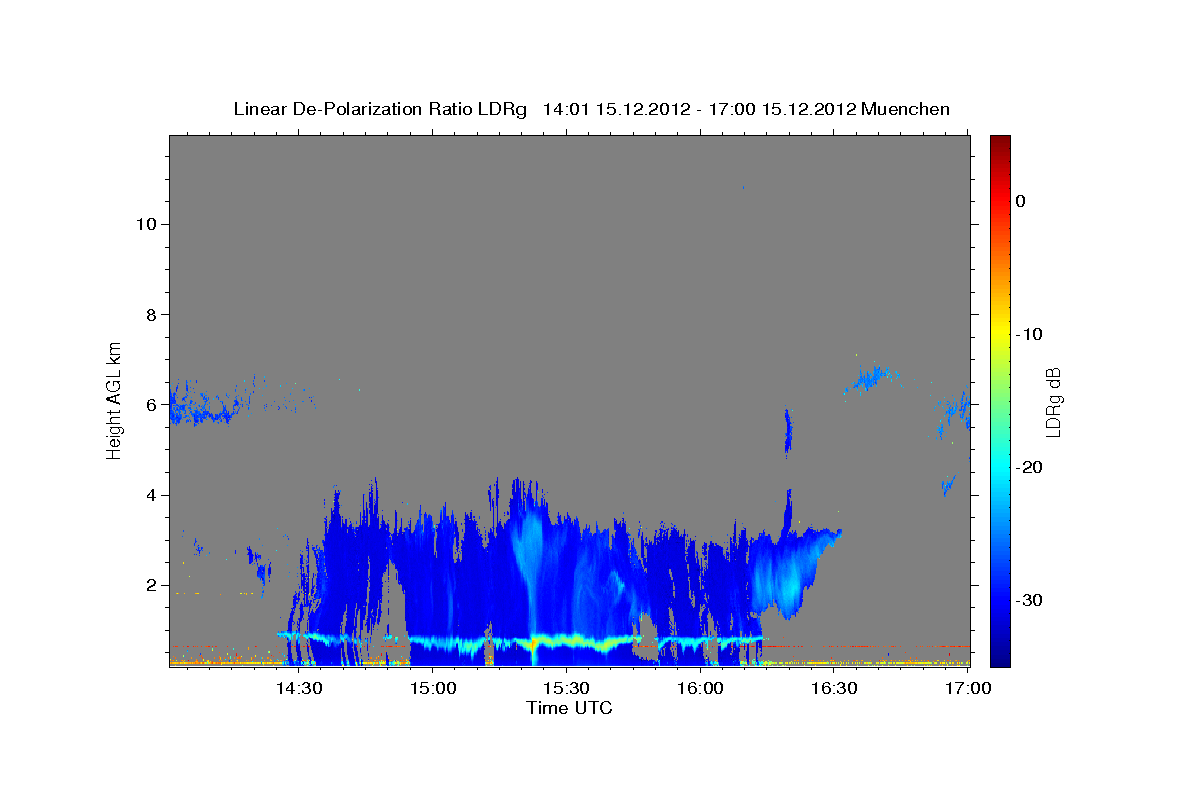1200x800 pixels.
Task: Click the start time '14:01 15.12.2012' in title
Action: 616,109
